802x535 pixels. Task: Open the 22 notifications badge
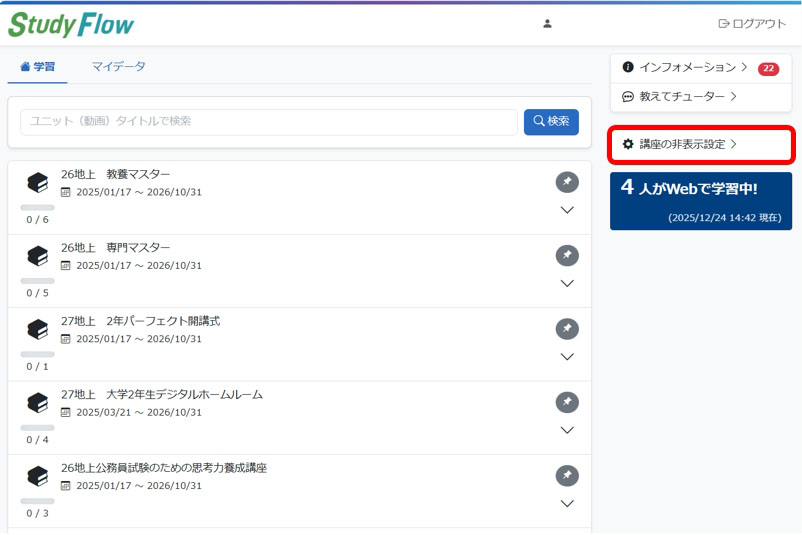(768, 69)
